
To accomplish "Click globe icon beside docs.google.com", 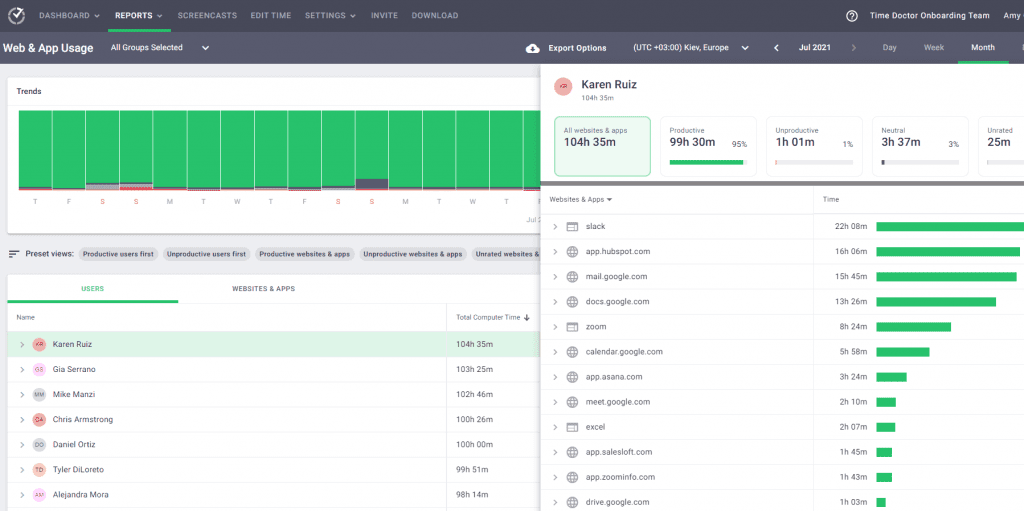I will pyautogui.click(x=572, y=302).
